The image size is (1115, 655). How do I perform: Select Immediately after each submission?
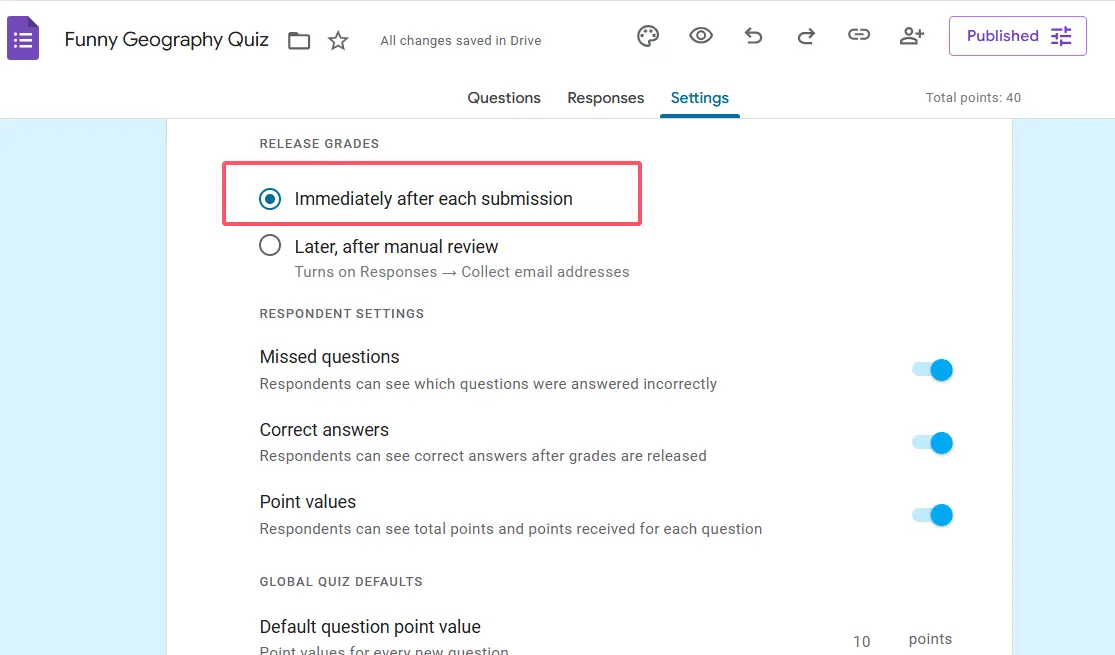[270, 199]
